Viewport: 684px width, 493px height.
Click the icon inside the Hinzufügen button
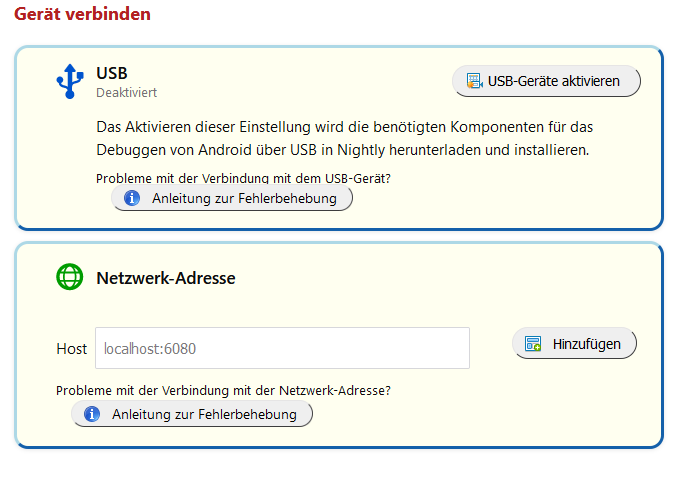(534, 344)
